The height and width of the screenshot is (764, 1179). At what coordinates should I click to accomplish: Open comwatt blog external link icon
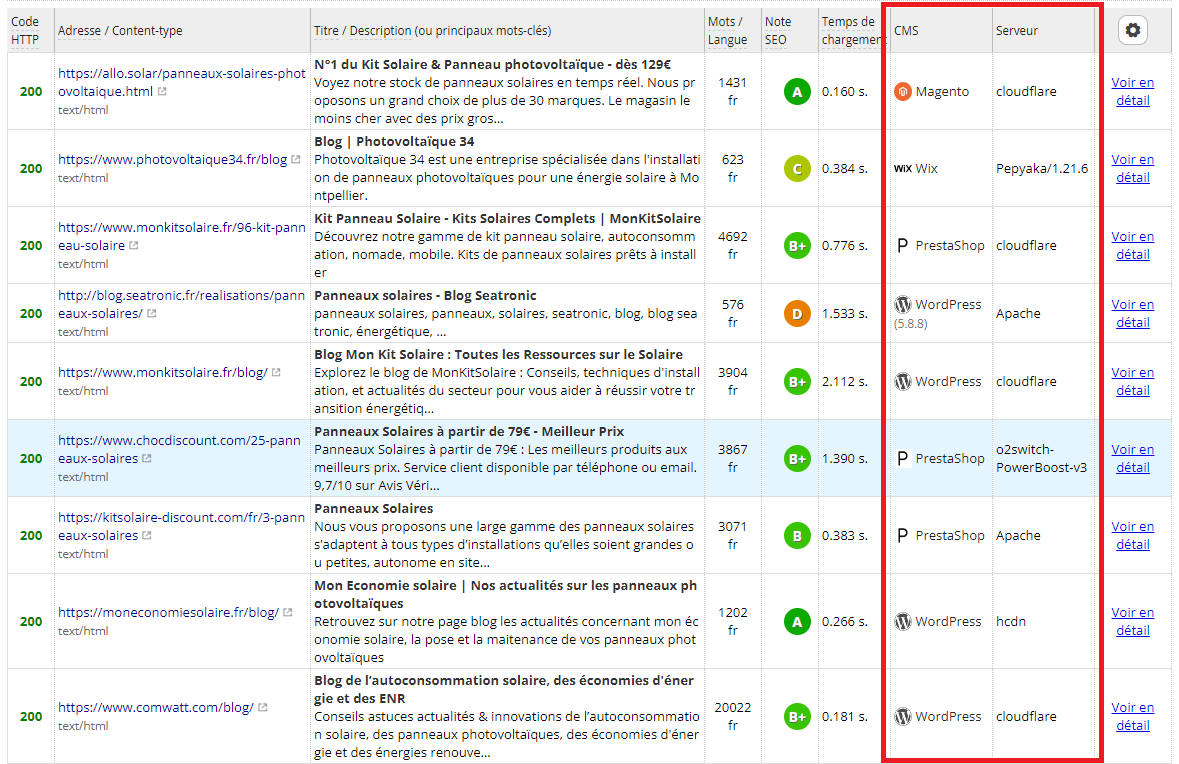(262, 707)
